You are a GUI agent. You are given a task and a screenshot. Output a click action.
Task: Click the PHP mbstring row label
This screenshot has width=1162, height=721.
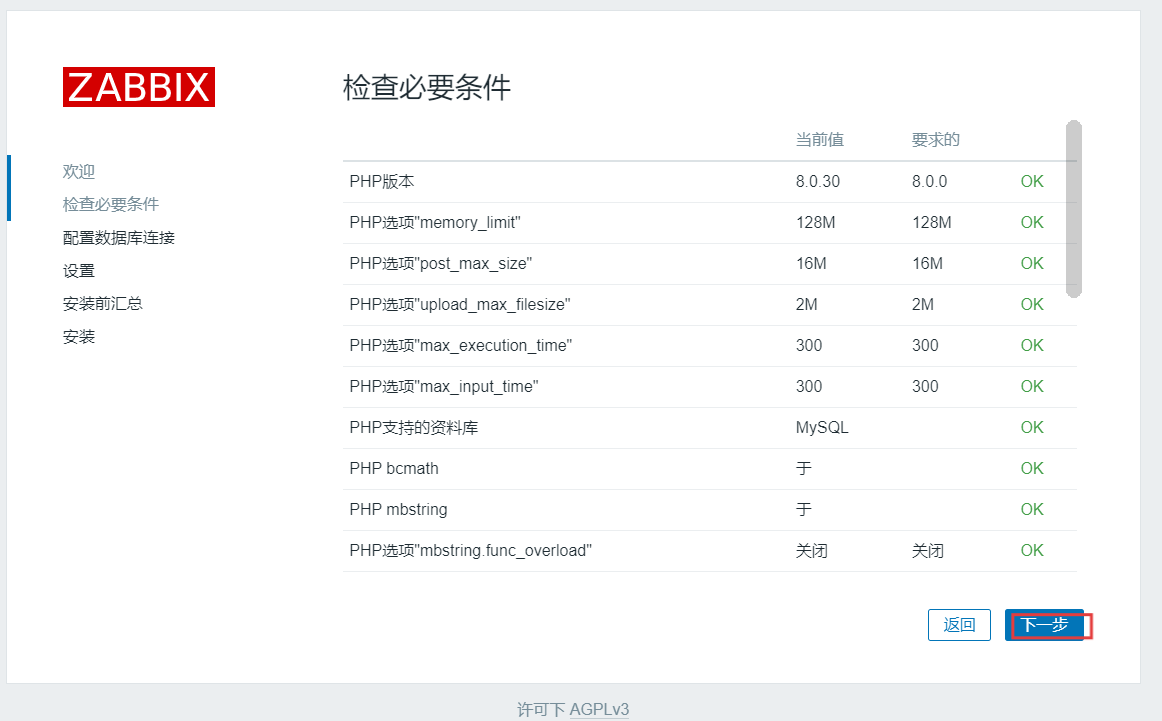pyautogui.click(x=398, y=510)
